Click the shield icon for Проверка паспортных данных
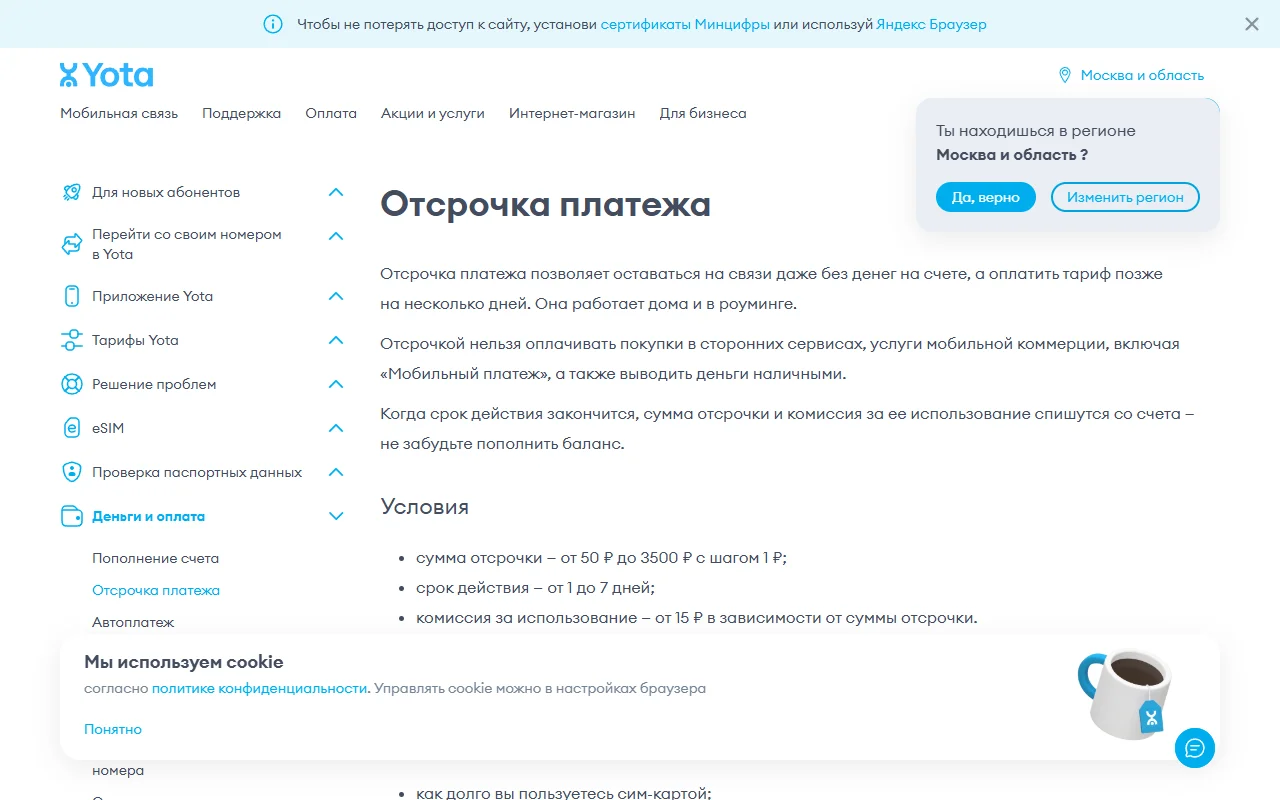Screen dimensions: 1280x800 click(x=71, y=472)
